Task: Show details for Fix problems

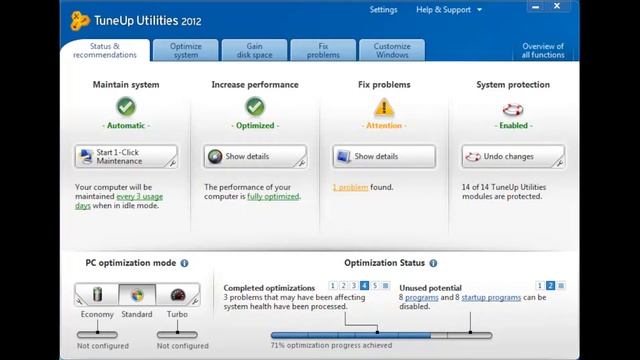Action: tap(384, 156)
